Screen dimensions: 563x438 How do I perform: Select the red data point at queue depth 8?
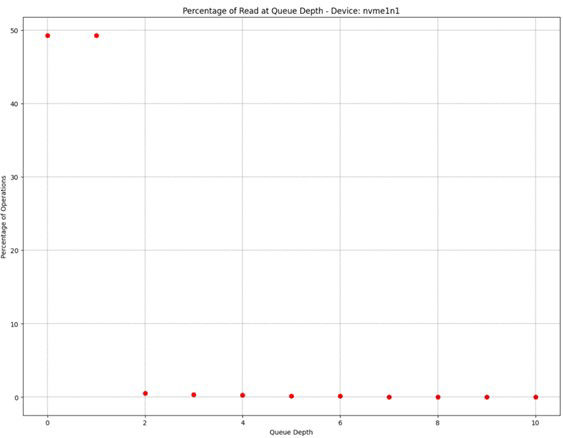click(438, 397)
